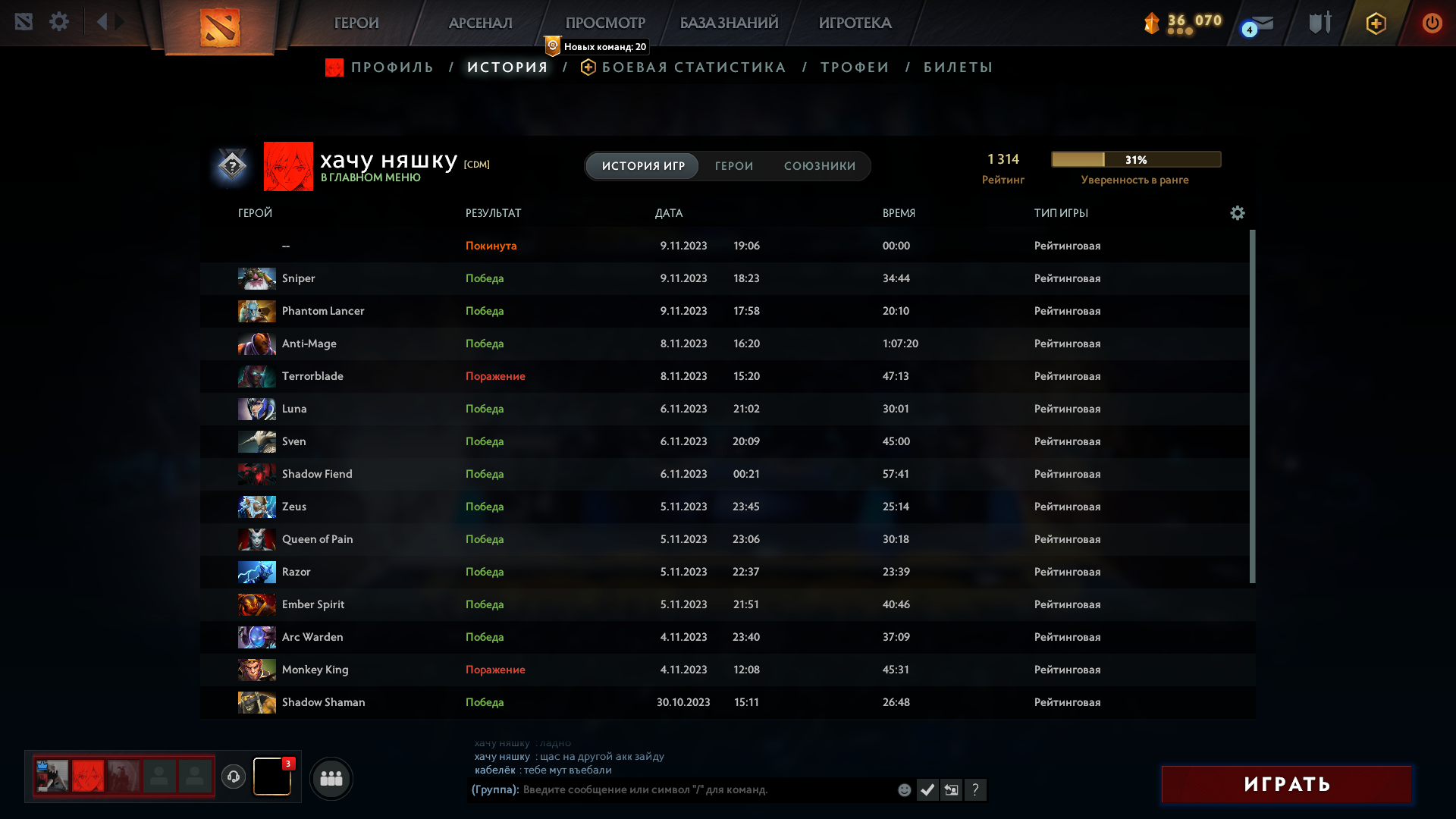Click the Sniper hero portrait

pyautogui.click(x=257, y=278)
